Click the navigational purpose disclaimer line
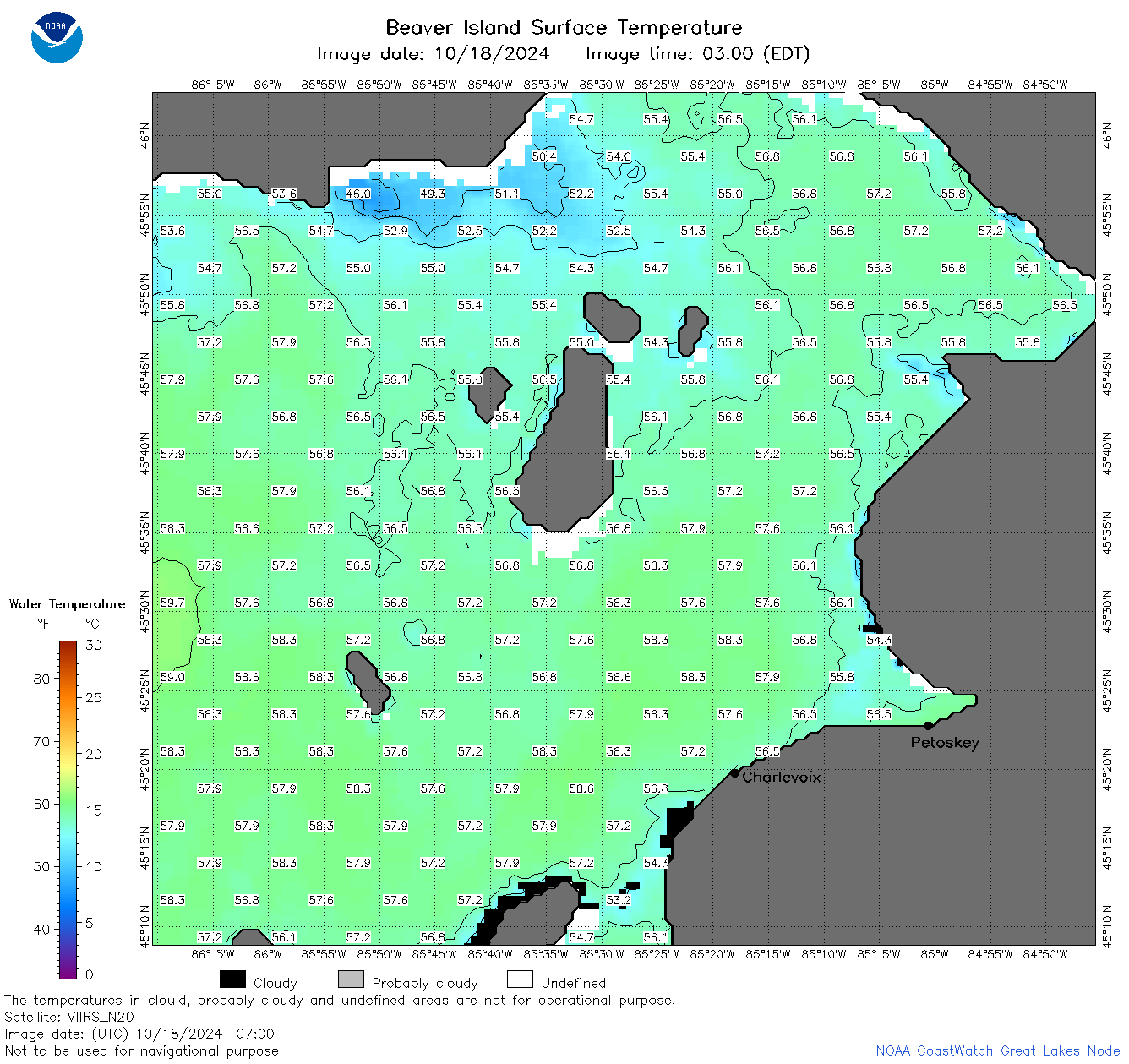This screenshot has height=1064, width=1129. (141, 1050)
